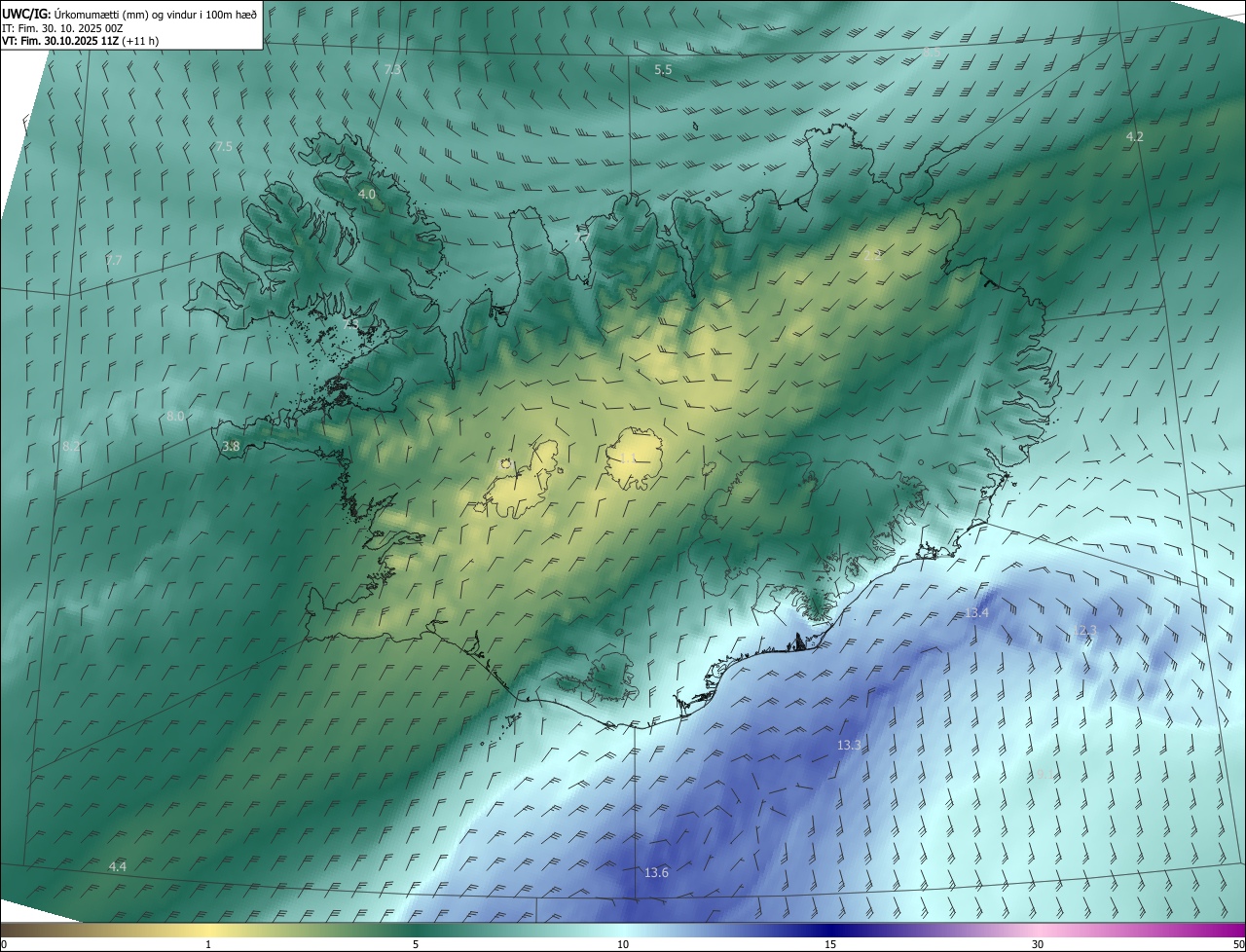Viewport: 1246px width, 952px height.
Task: Click the map value label 8.2
Action: (x=71, y=446)
